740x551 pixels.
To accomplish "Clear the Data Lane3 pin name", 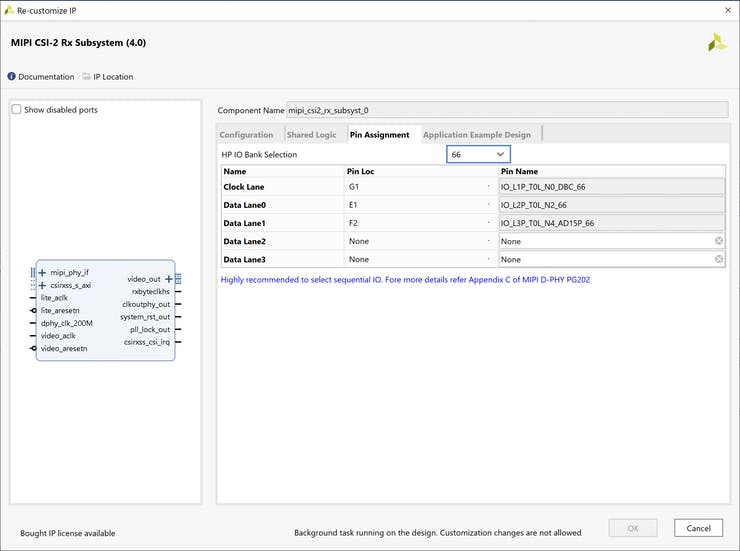I will click(718, 259).
